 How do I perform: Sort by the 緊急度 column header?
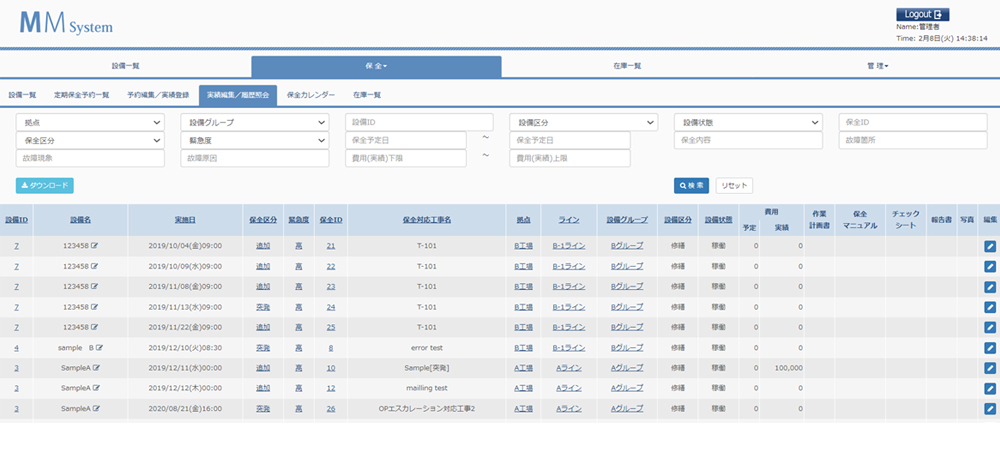tap(298, 219)
